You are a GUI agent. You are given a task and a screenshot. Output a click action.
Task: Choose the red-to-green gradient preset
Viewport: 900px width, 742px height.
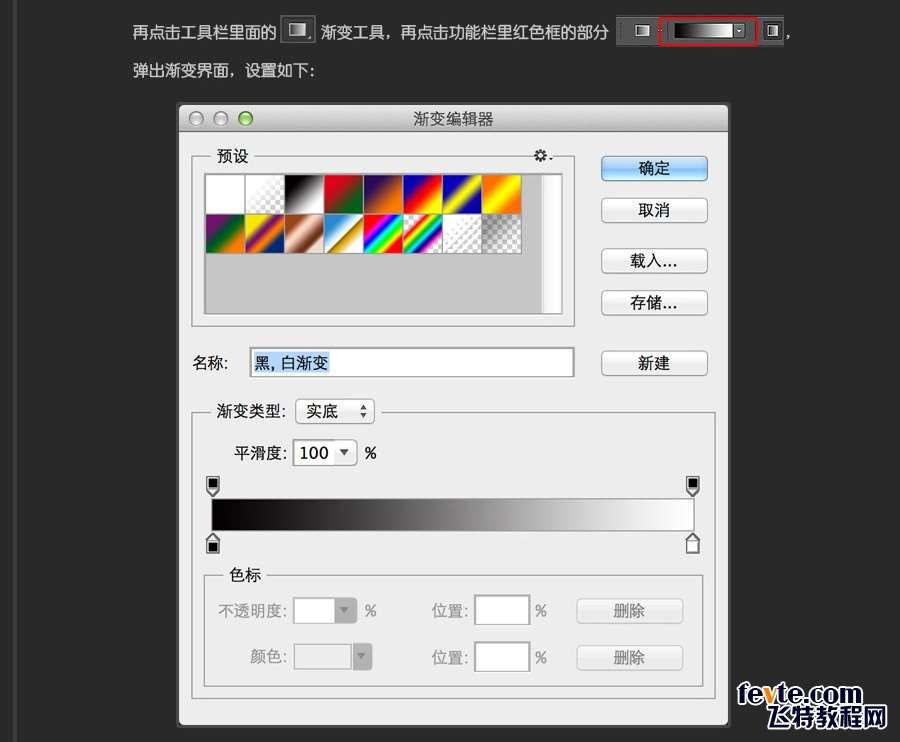click(344, 195)
